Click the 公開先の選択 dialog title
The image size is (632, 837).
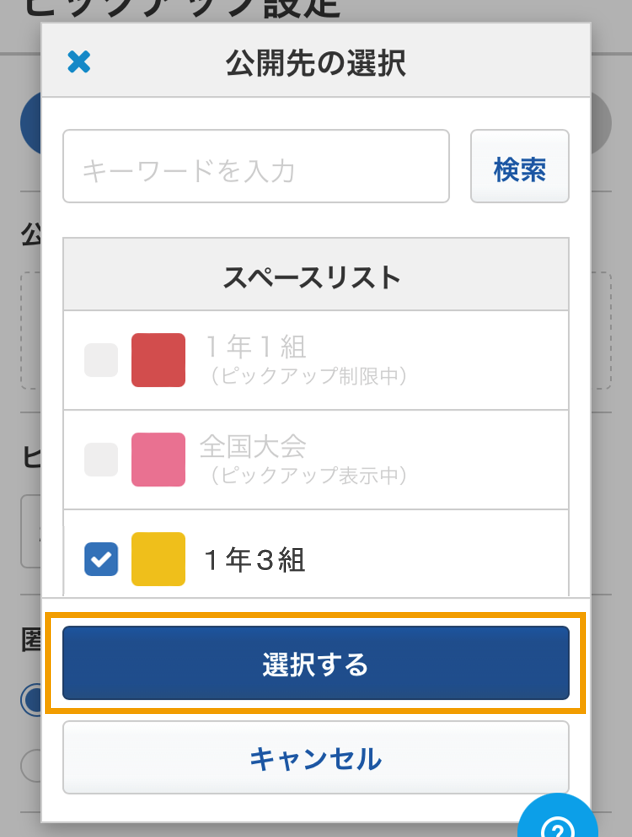(x=315, y=63)
